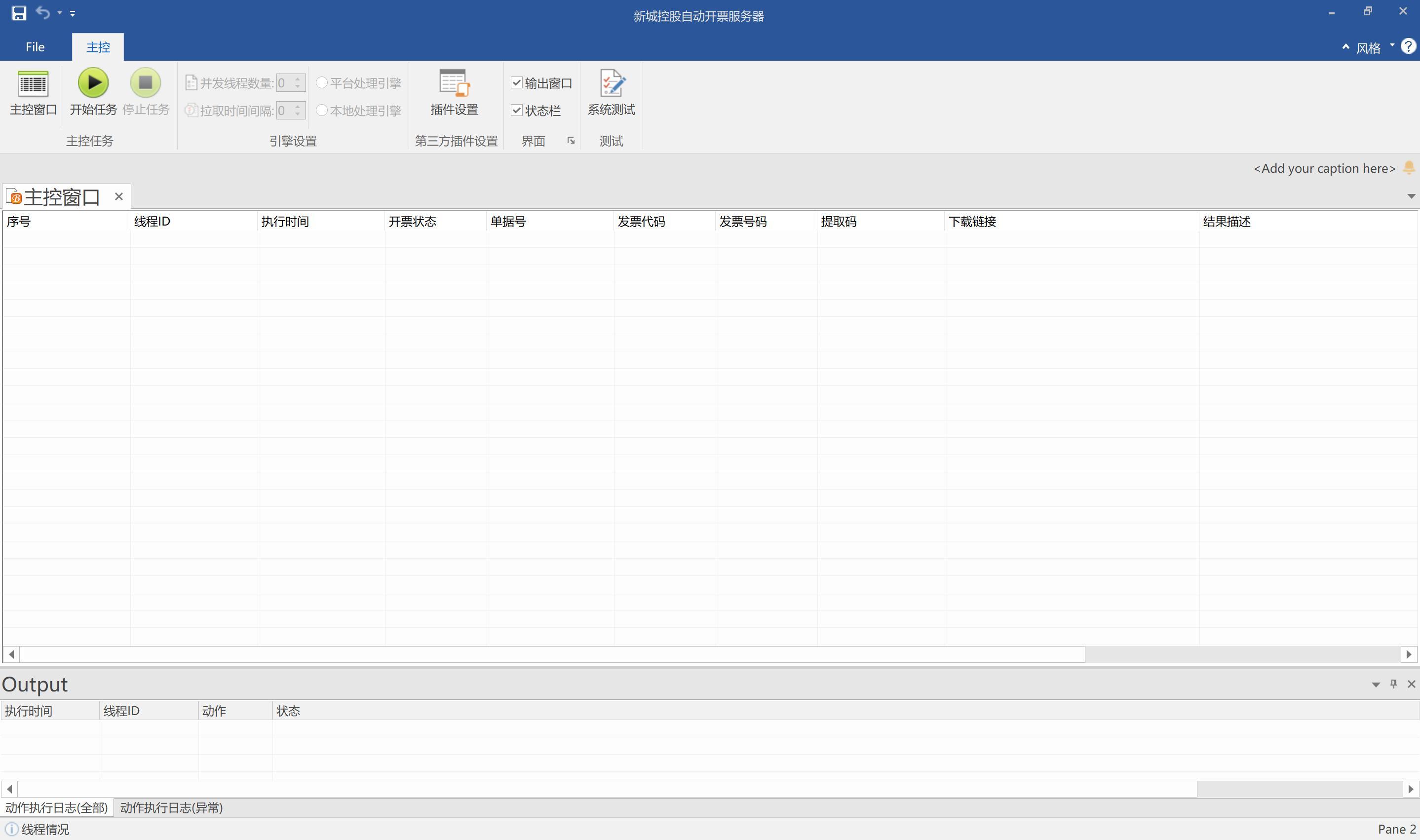
Task: Click the Undo arrow icon
Action: coord(43,12)
